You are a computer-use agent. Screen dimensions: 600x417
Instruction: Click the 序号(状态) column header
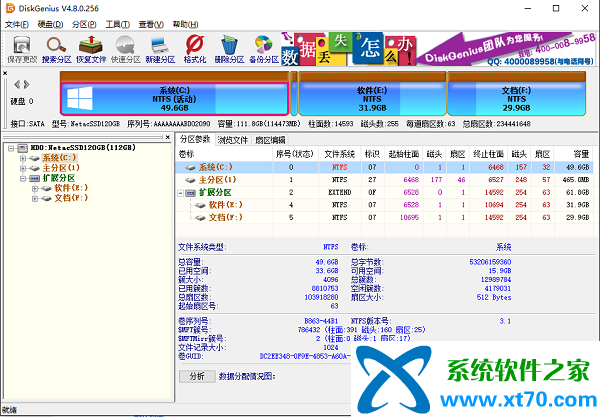click(x=295, y=154)
